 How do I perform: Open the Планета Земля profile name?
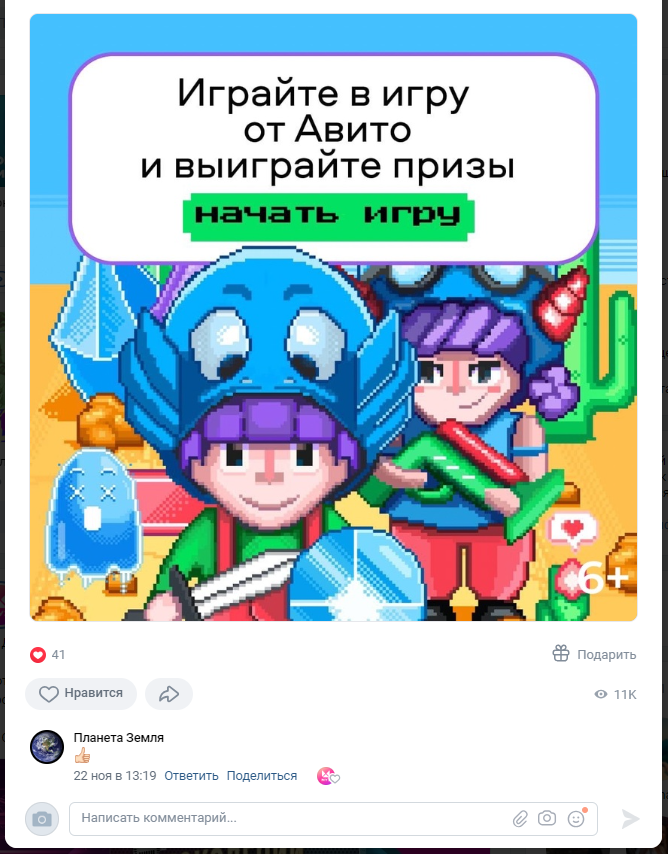[119, 738]
